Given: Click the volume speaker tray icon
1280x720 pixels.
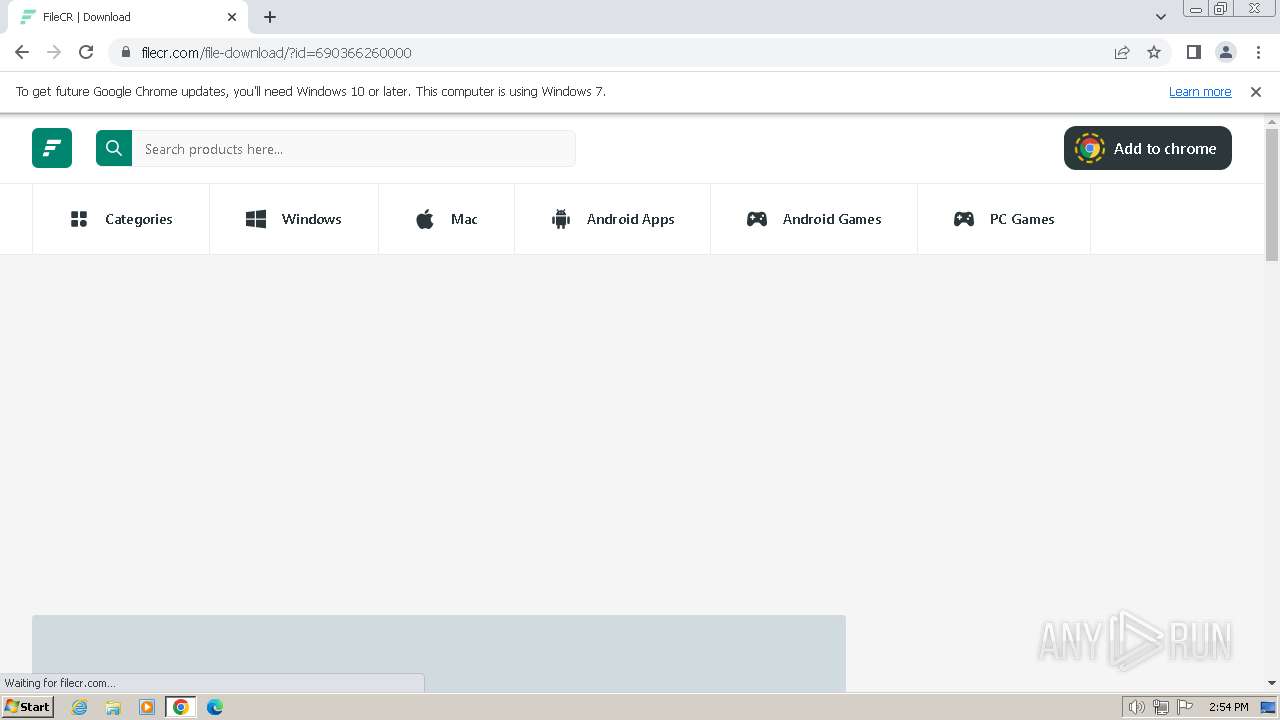Looking at the screenshot, I should (x=1137, y=707).
